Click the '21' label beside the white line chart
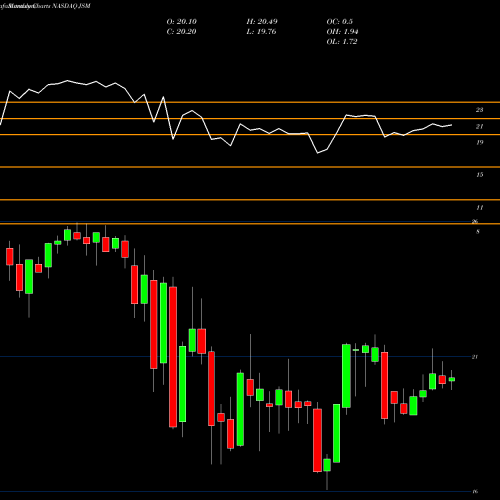Image resolution: width=500 pixels, height=500 pixels. point(479,126)
